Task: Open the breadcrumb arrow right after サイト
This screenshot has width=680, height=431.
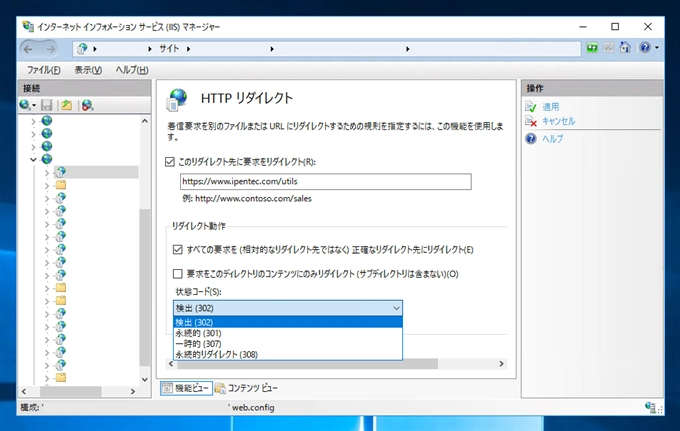Action: (188, 49)
